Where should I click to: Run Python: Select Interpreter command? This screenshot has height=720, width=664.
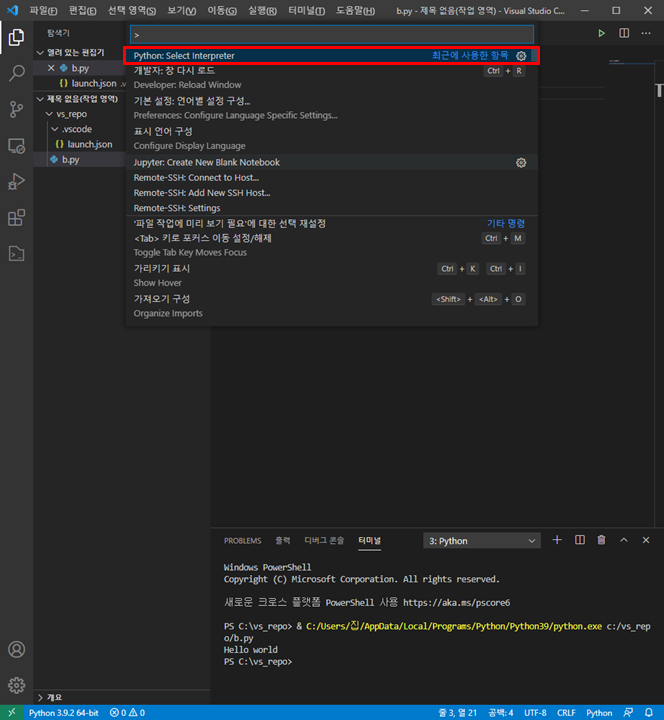(x=331, y=56)
